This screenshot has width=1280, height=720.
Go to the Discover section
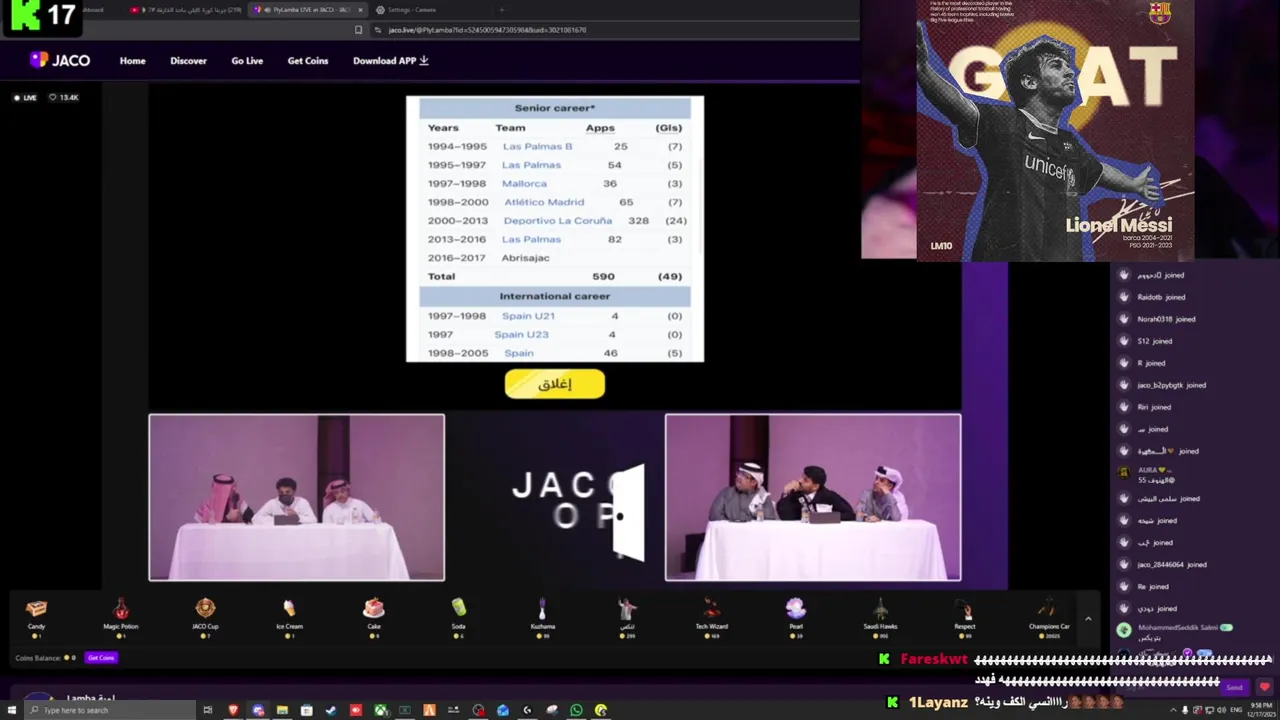coord(188,61)
